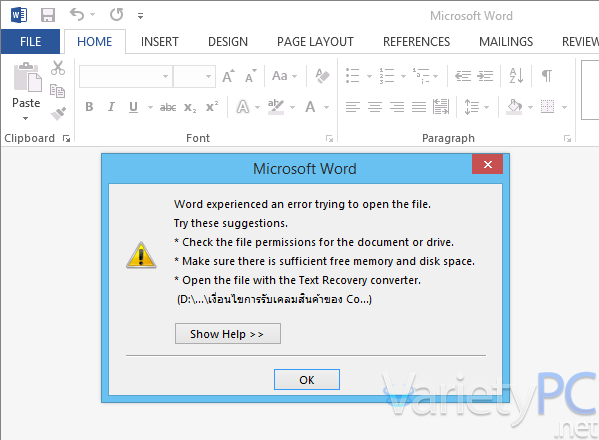Viewport: 599px width, 440px height.
Task: Switch to the MAILINGS tab
Action: [506, 42]
